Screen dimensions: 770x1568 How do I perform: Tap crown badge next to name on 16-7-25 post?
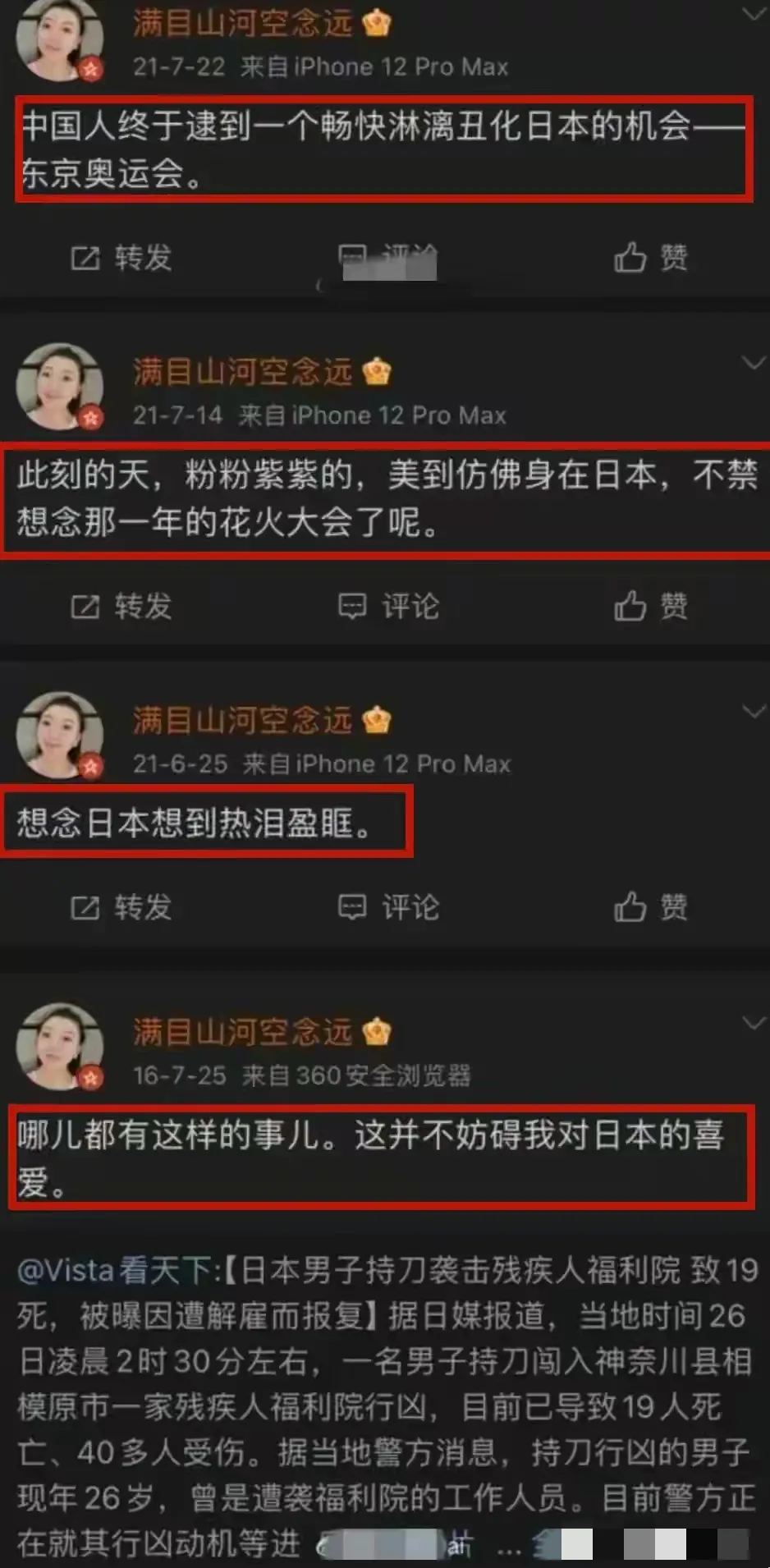point(376,1031)
